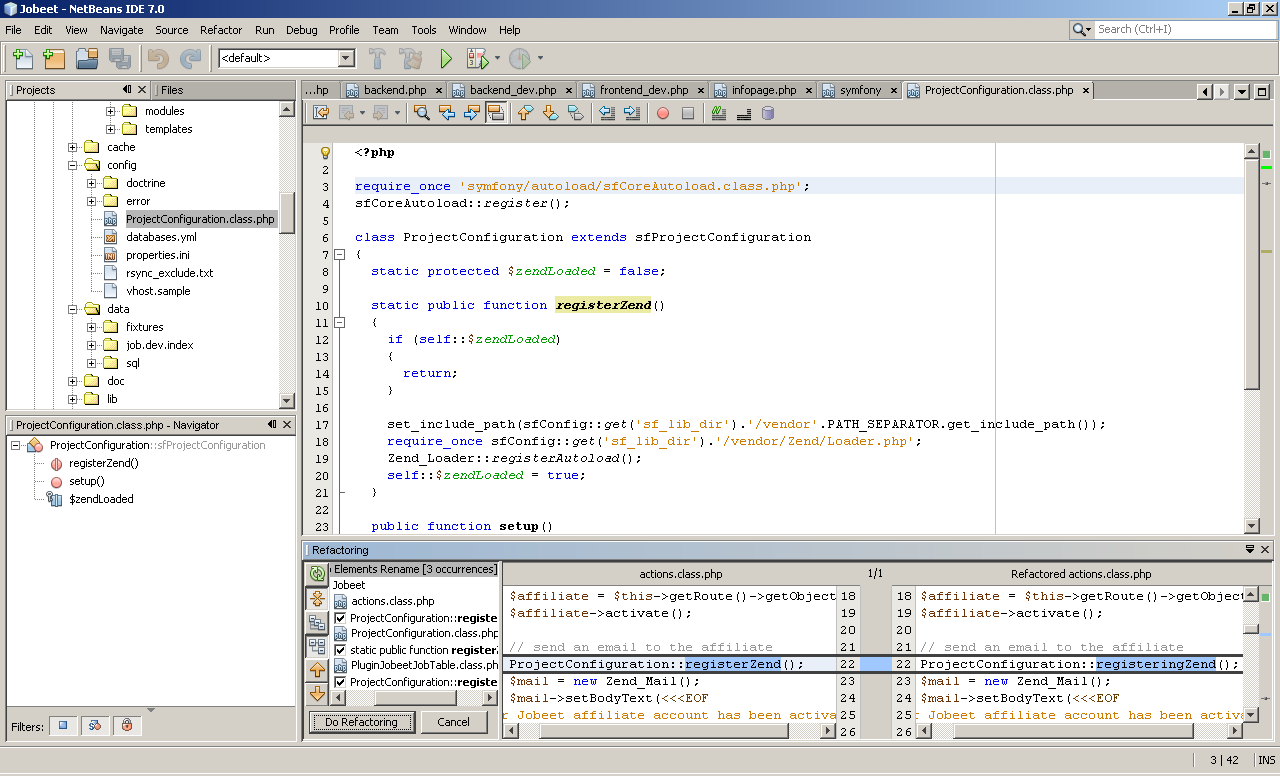
Task: Open the <default> configuration dropdown
Action: (x=346, y=58)
